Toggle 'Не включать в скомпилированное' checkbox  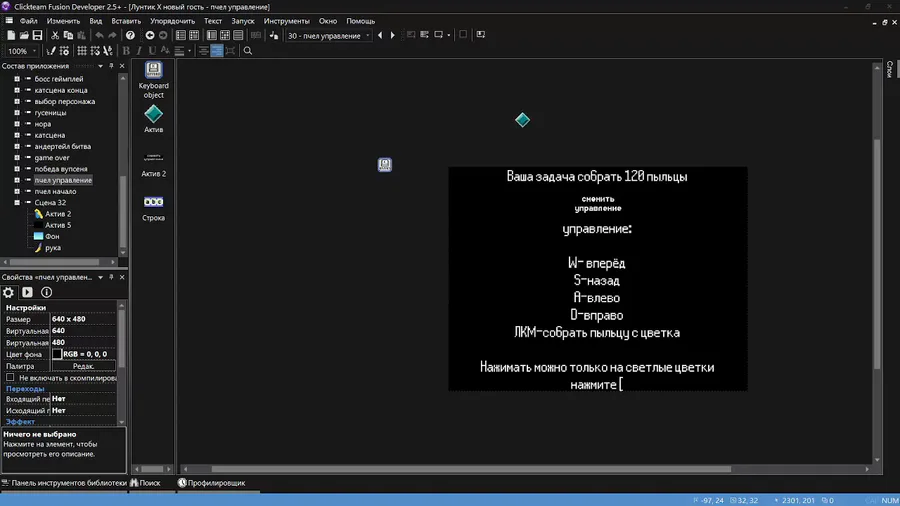click(x=10, y=377)
